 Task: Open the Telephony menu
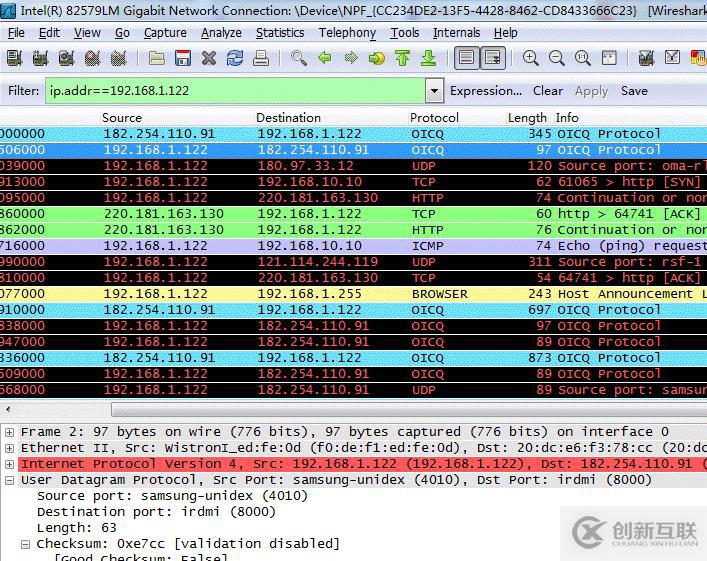pyautogui.click(x=347, y=32)
